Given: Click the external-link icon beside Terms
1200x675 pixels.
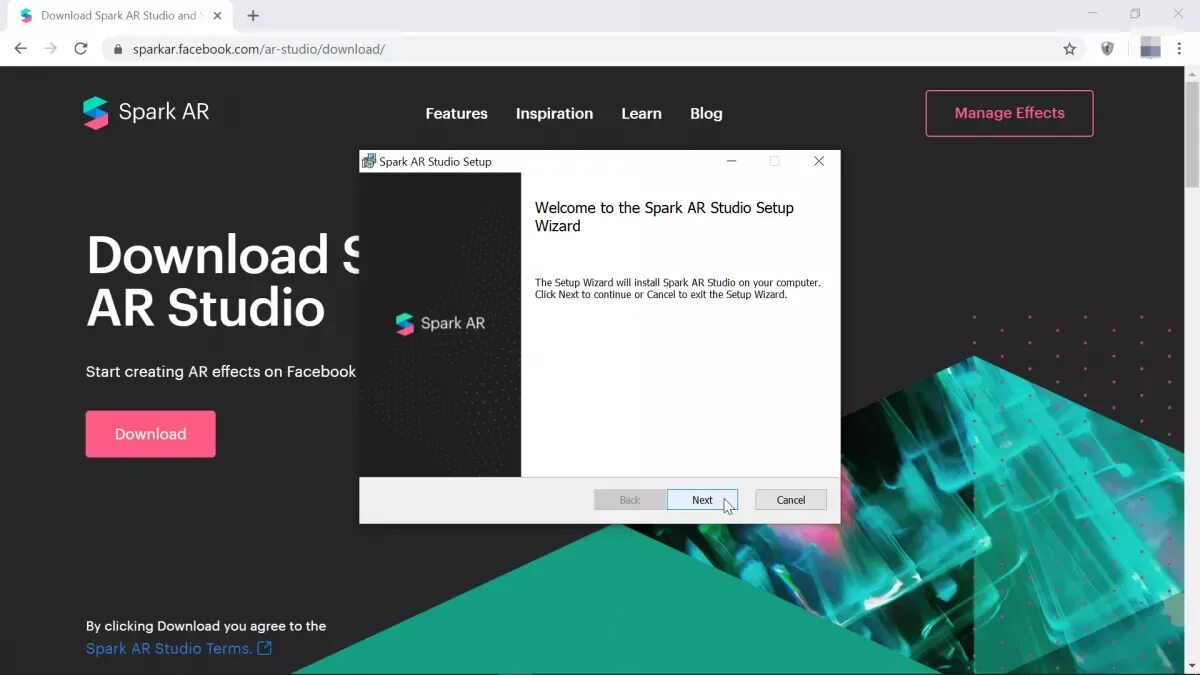Looking at the screenshot, I should 264,648.
